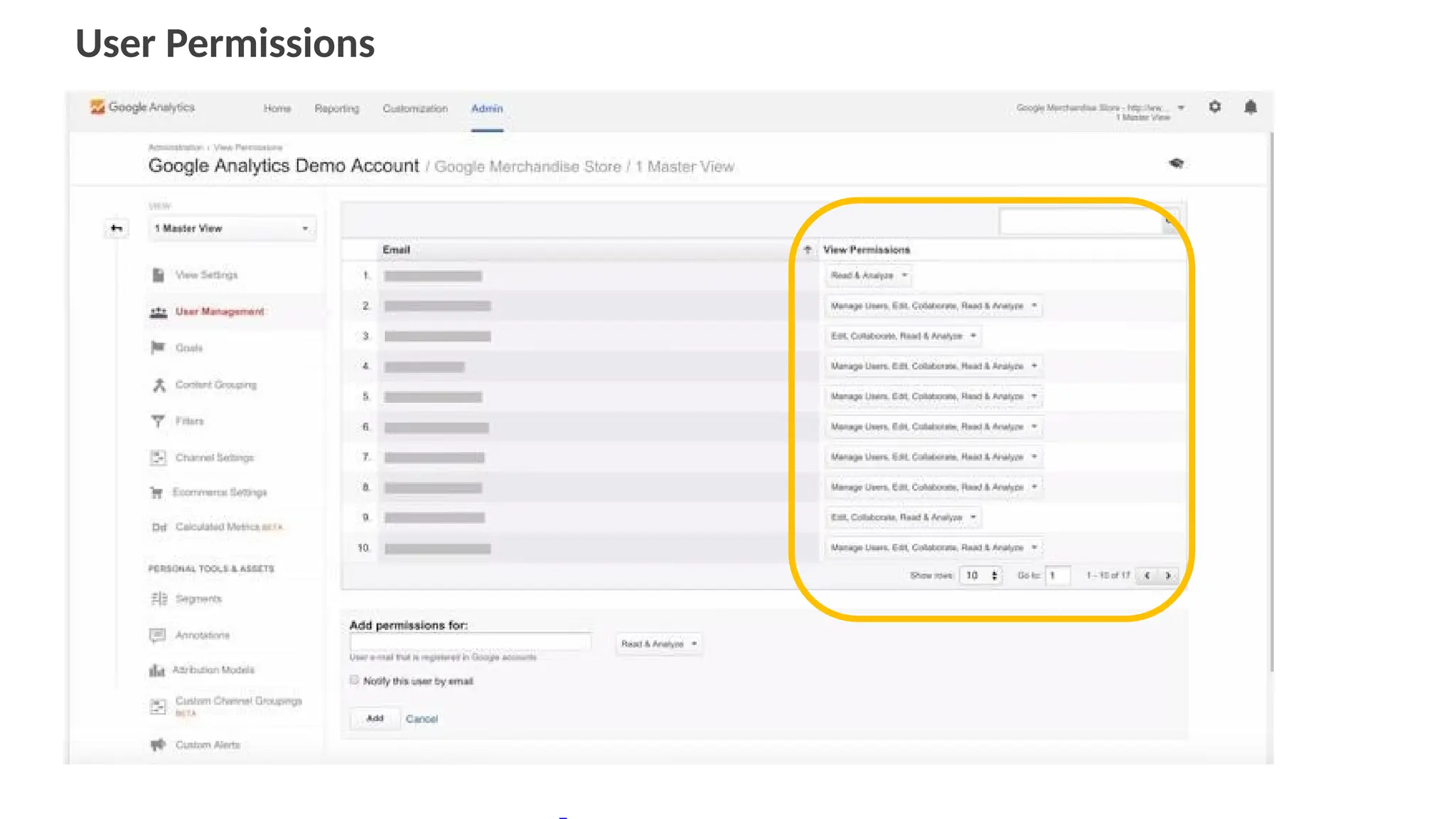Switch to the Customization tab
1456x819 pixels.
(415, 109)
